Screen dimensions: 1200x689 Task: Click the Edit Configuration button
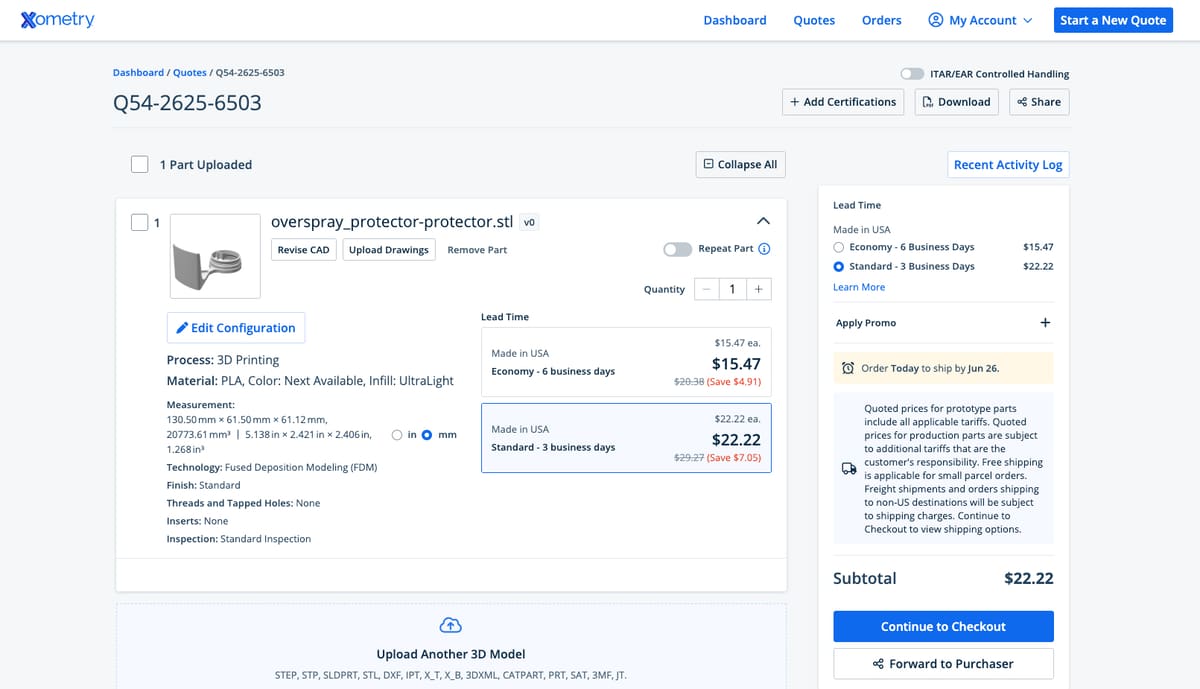click(236, 328)
